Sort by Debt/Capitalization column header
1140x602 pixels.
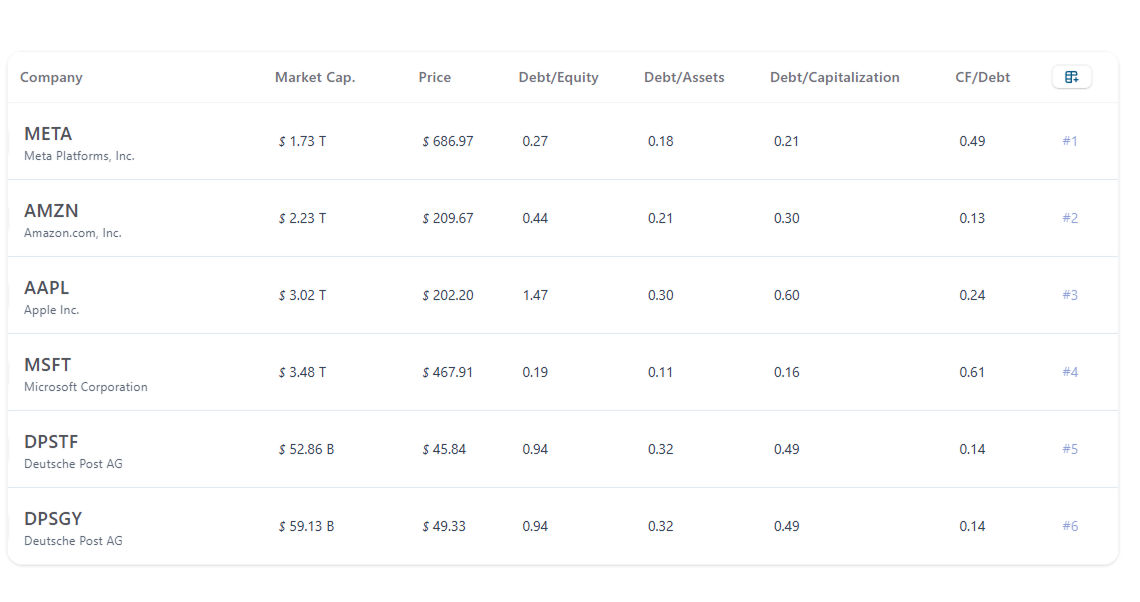click(x=834, y=77)
